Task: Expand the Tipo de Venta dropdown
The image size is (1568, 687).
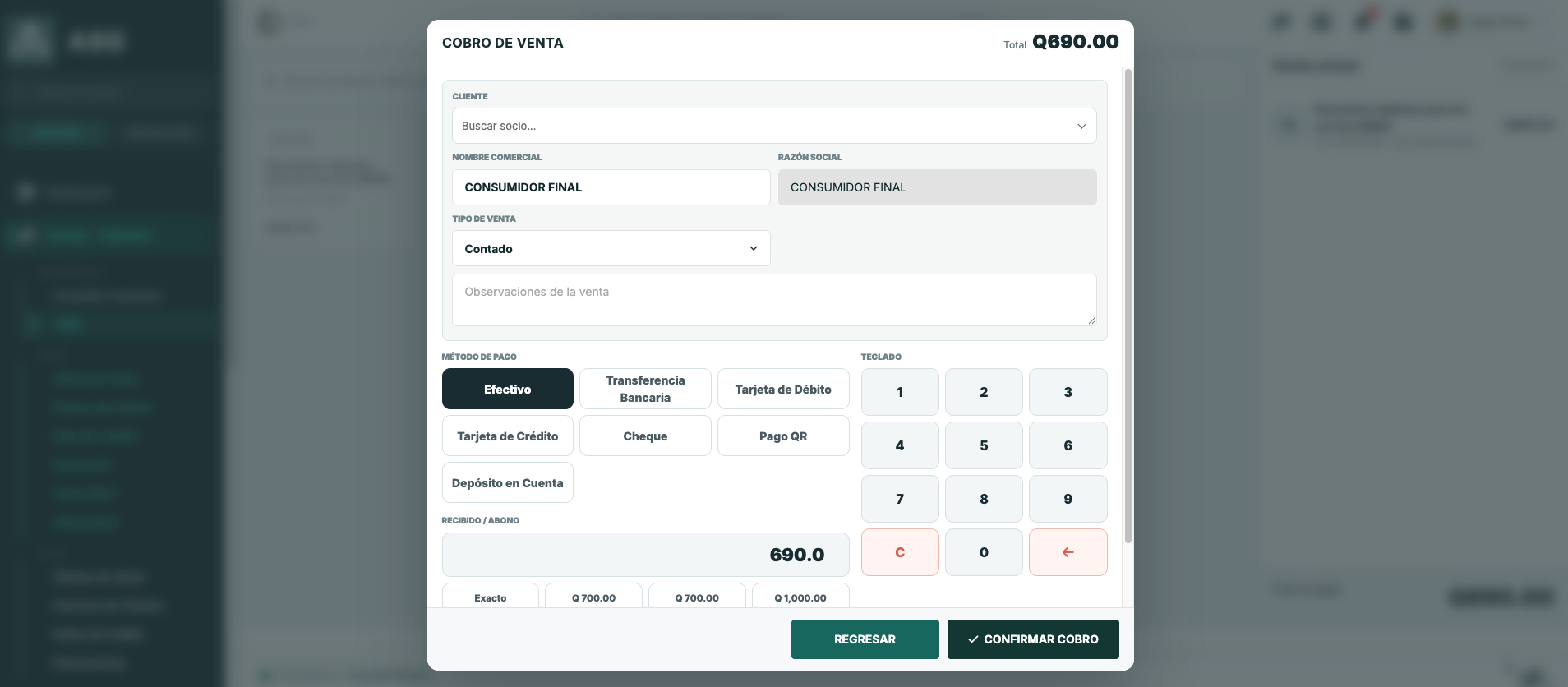Action: pyautogui.click(x=611, y=248)
